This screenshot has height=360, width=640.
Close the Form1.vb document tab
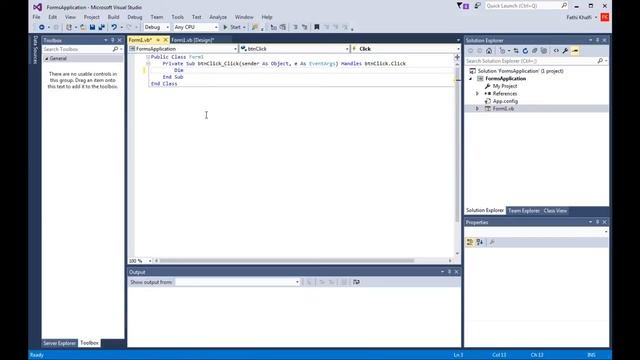point(165,40)
